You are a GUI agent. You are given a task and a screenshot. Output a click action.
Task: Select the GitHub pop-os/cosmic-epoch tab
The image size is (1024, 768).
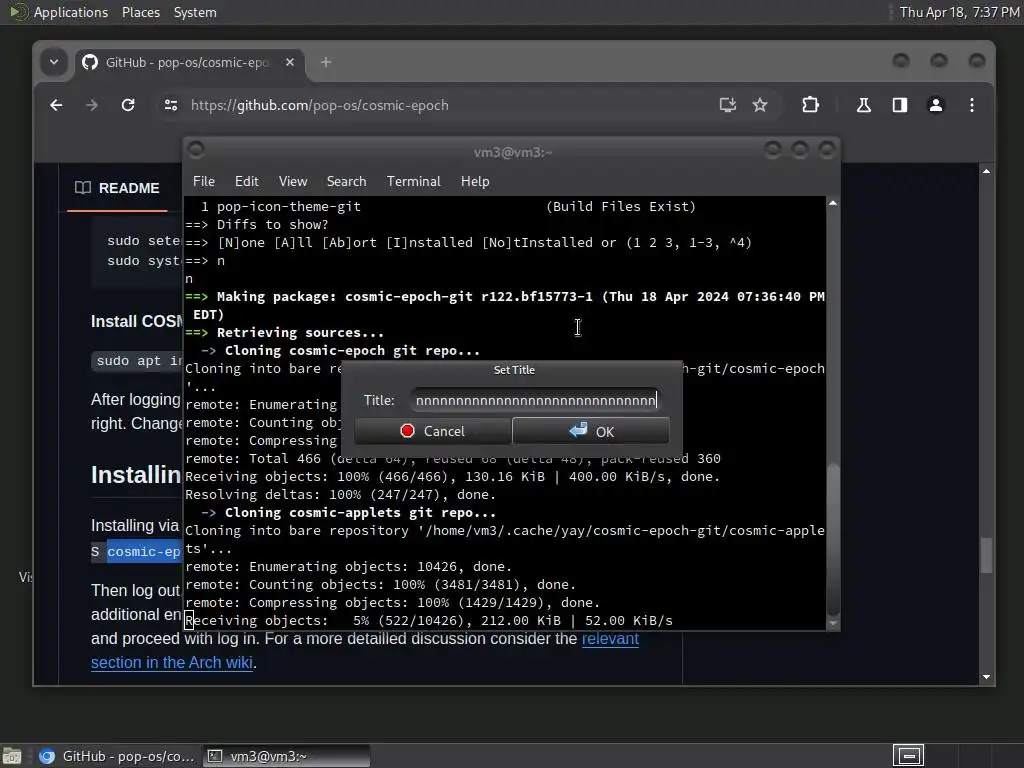click(x=189, y=62)
